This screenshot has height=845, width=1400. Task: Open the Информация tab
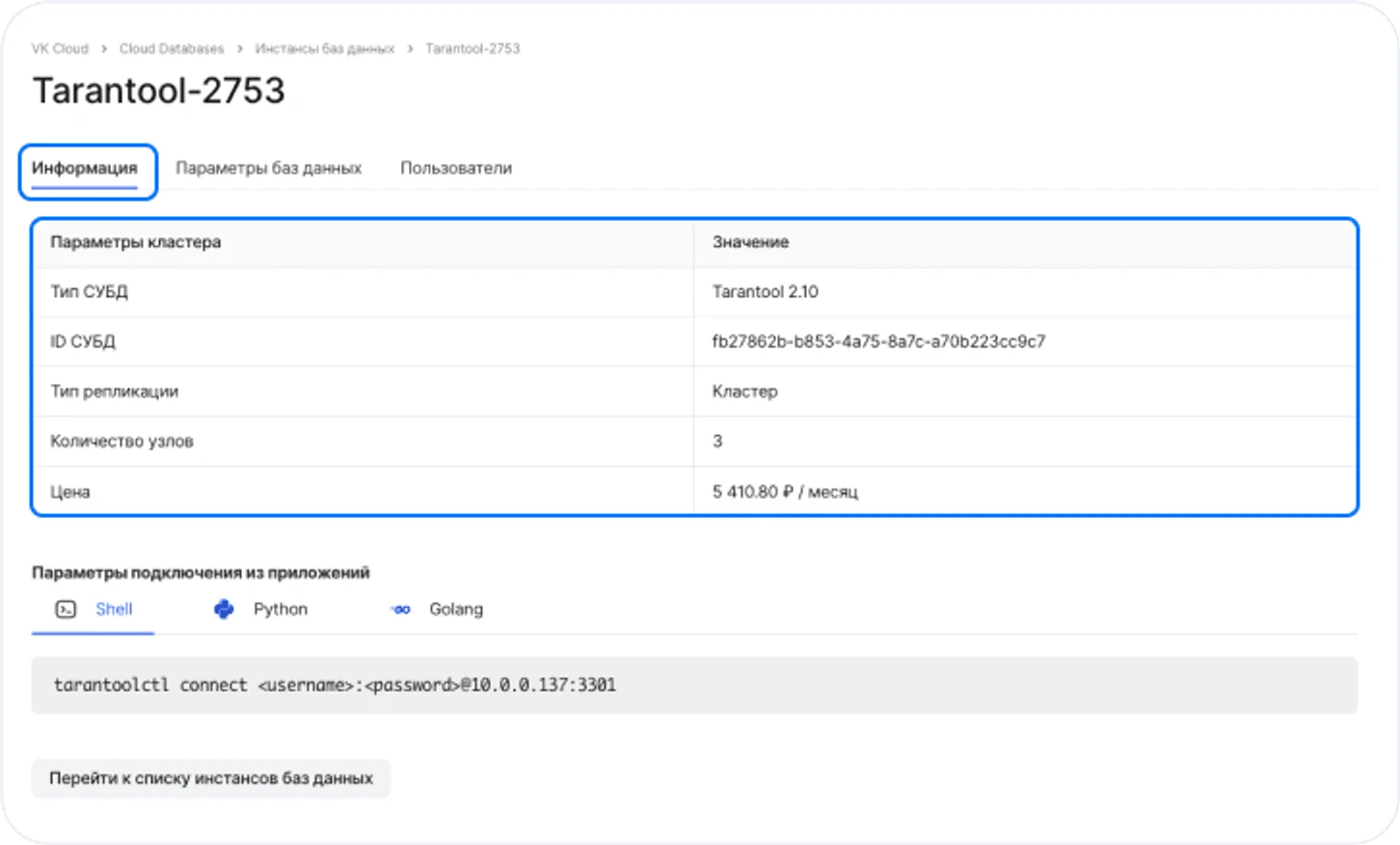pyautogui.click(x=85, y=169)
